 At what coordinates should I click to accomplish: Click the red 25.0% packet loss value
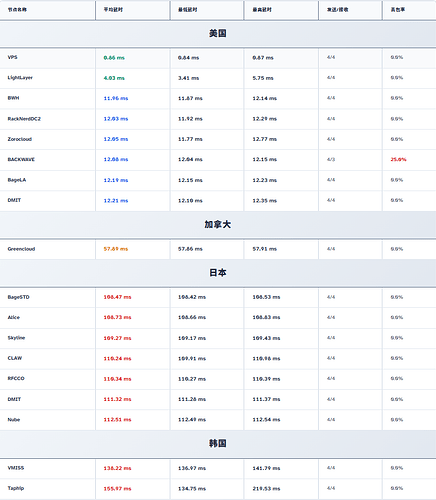tap(398, 160)
